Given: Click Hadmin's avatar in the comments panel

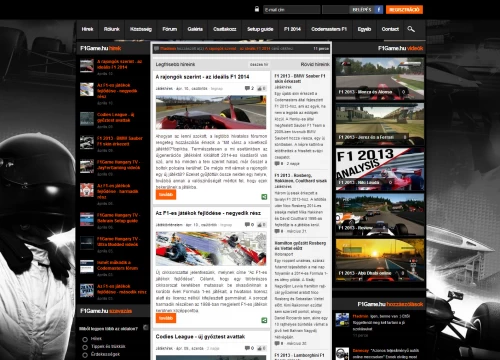Looking at the screenshot, I should [342, 320].
